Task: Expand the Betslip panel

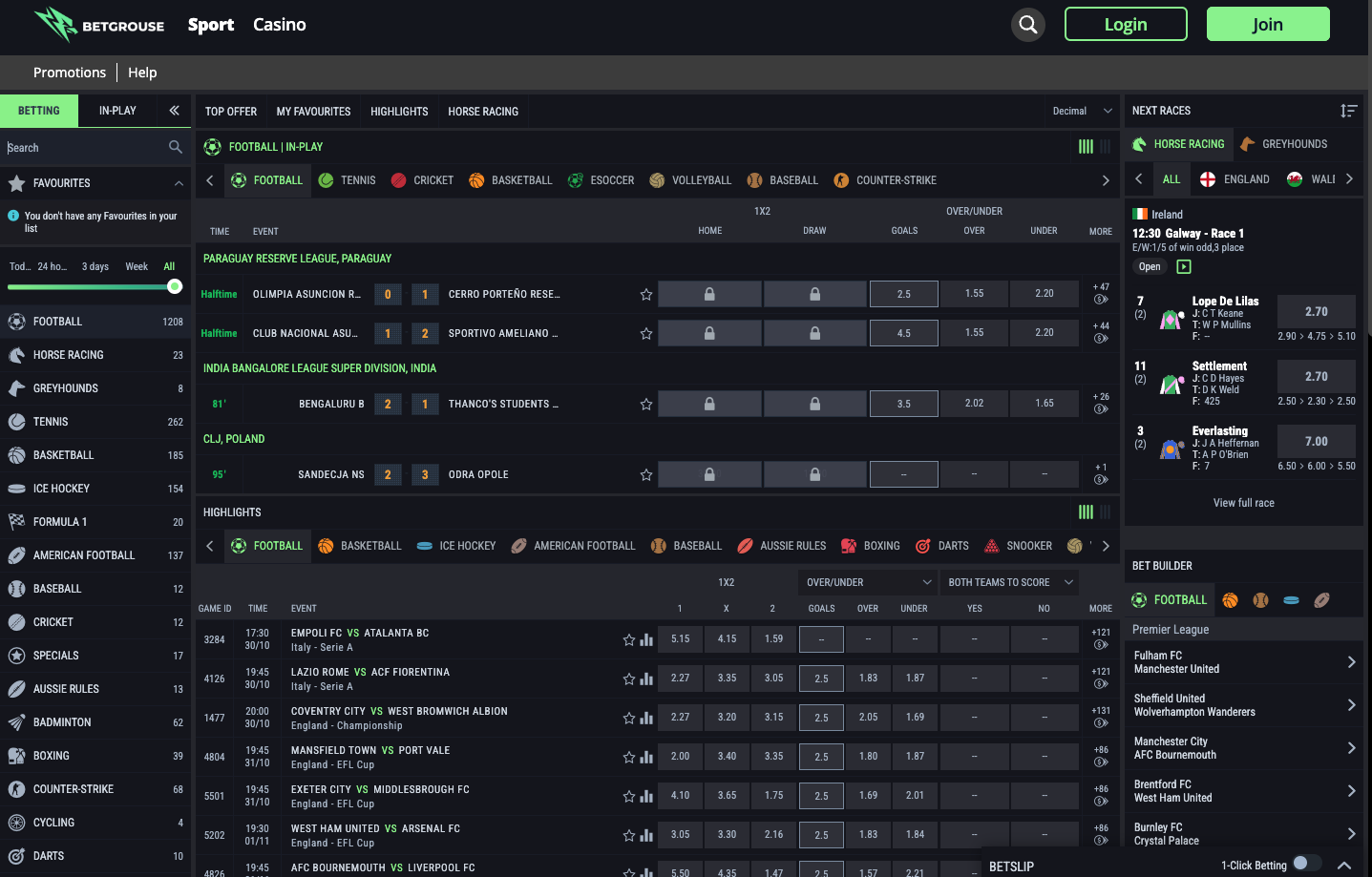Action: 1344,866
